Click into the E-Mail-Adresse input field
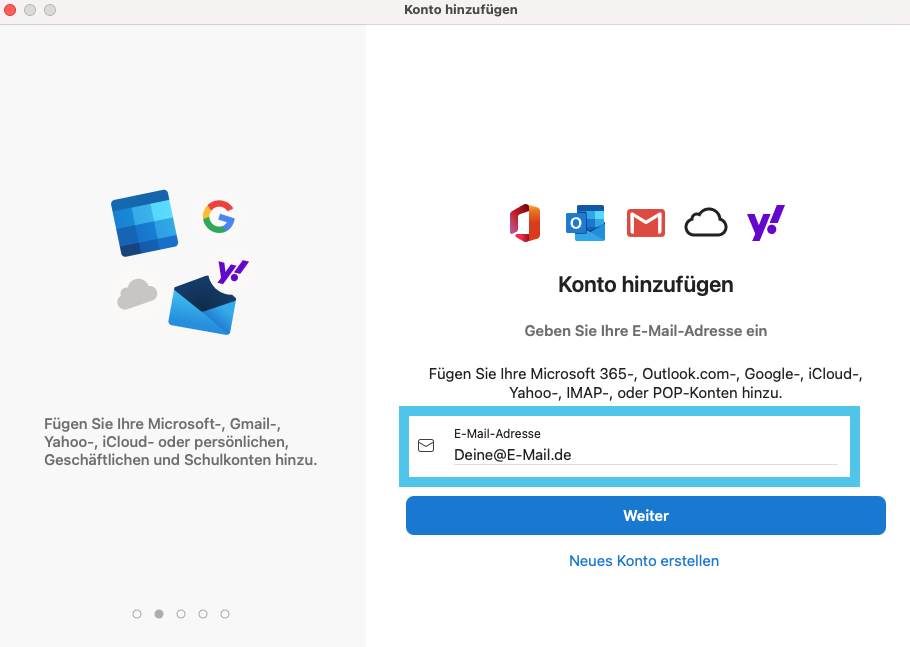 [x=645, y=454]
